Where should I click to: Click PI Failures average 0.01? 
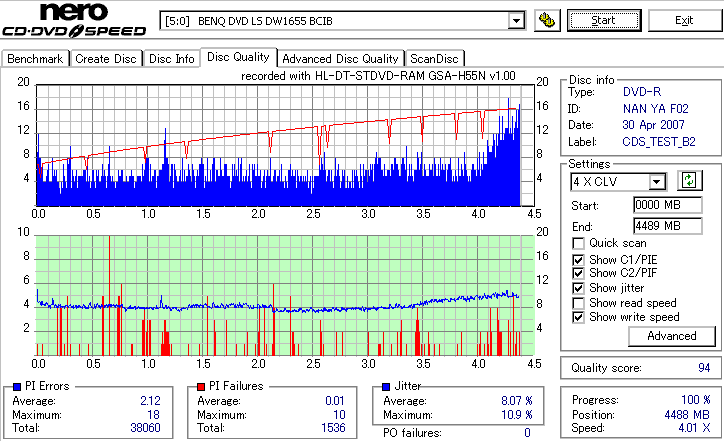click(x=335, y=401)
